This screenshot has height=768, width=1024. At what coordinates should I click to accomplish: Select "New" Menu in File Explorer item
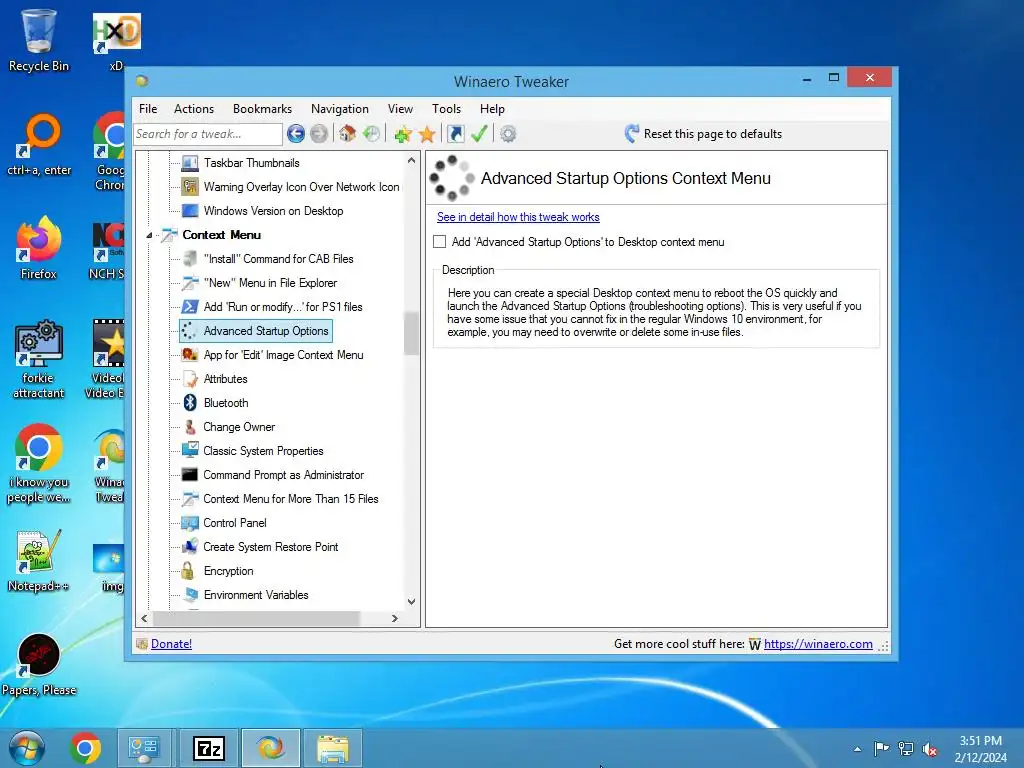coord(270,283)
